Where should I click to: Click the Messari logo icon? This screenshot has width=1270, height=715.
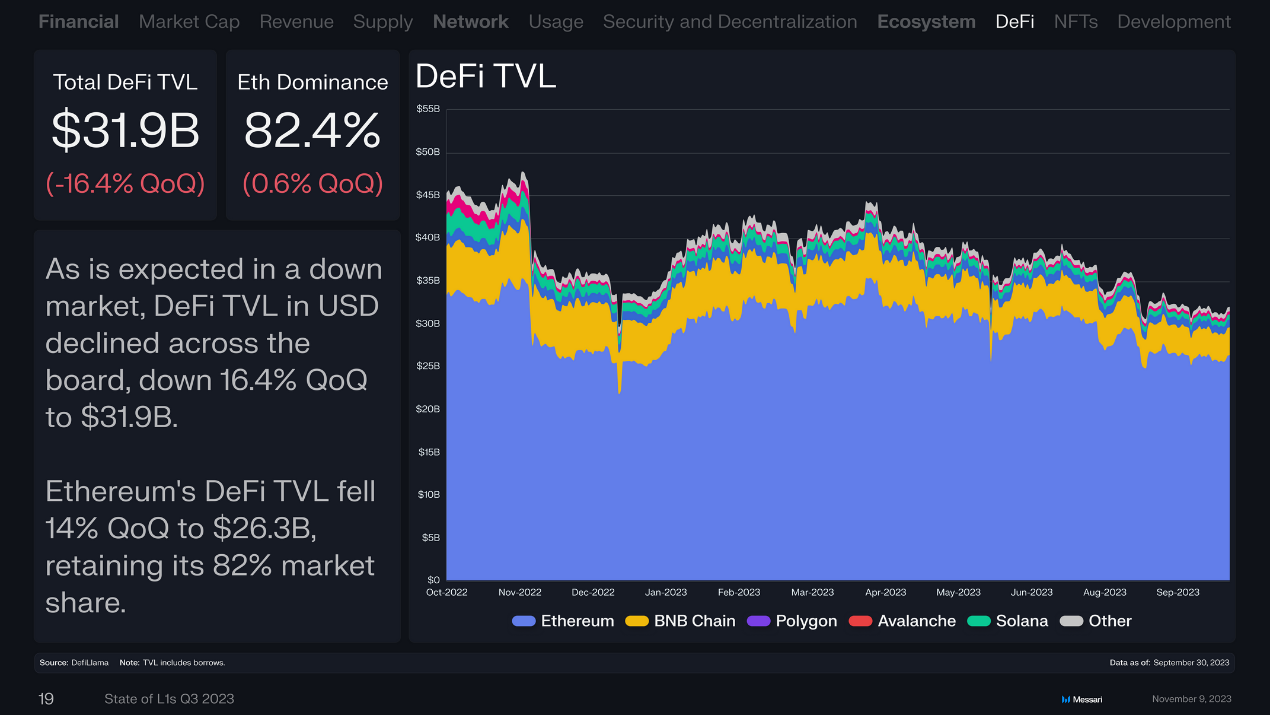[1066, 699]
